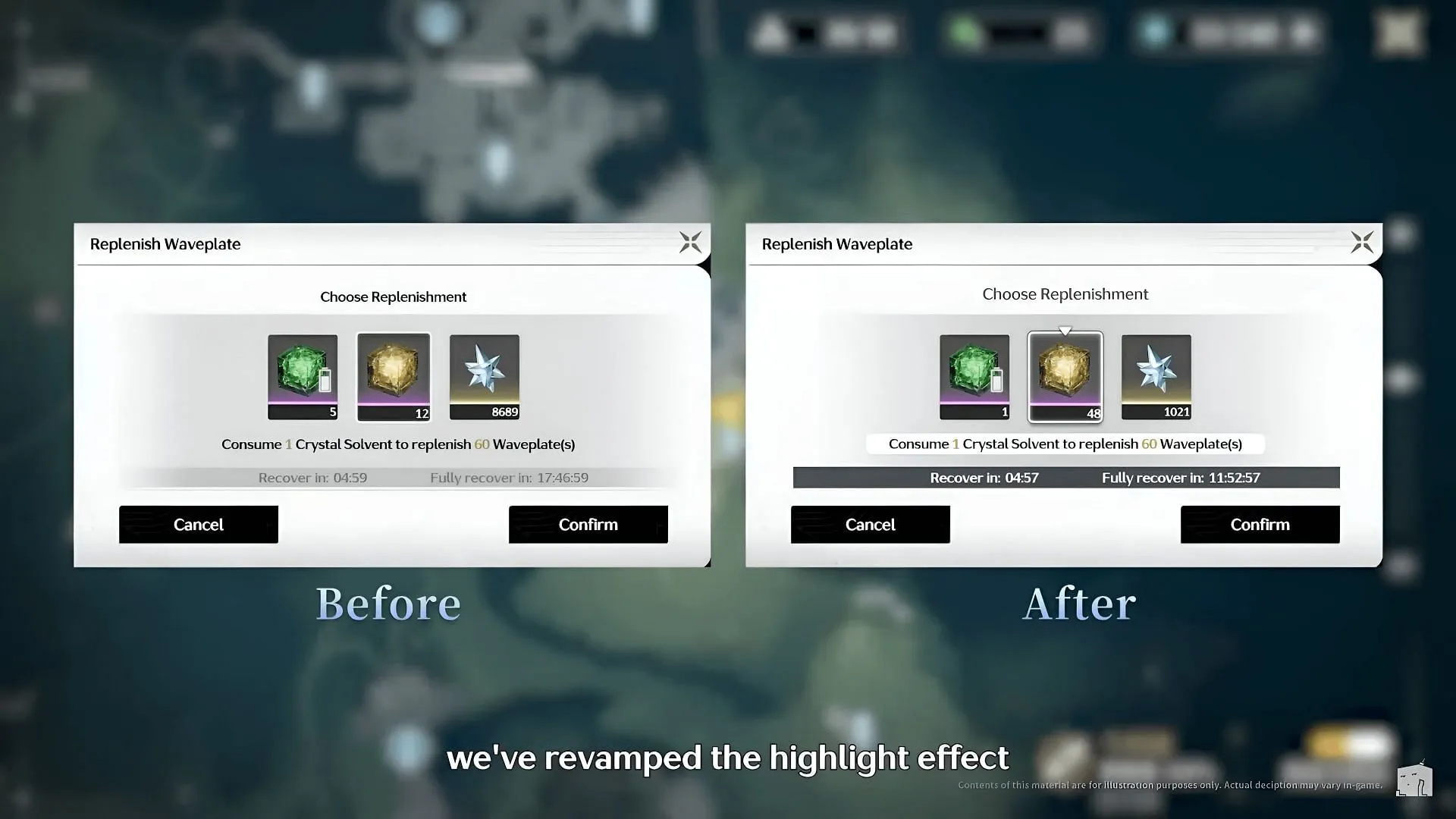Click the close button on After dialog
Viewport: 1456px width, 819px height.
[x=1361, y=243]
